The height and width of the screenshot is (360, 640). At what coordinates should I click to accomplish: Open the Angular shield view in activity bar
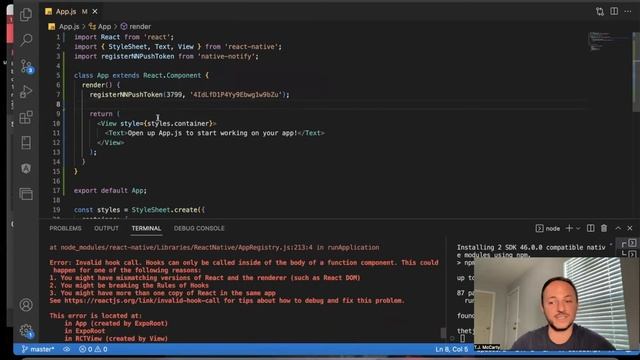(26, 169)
